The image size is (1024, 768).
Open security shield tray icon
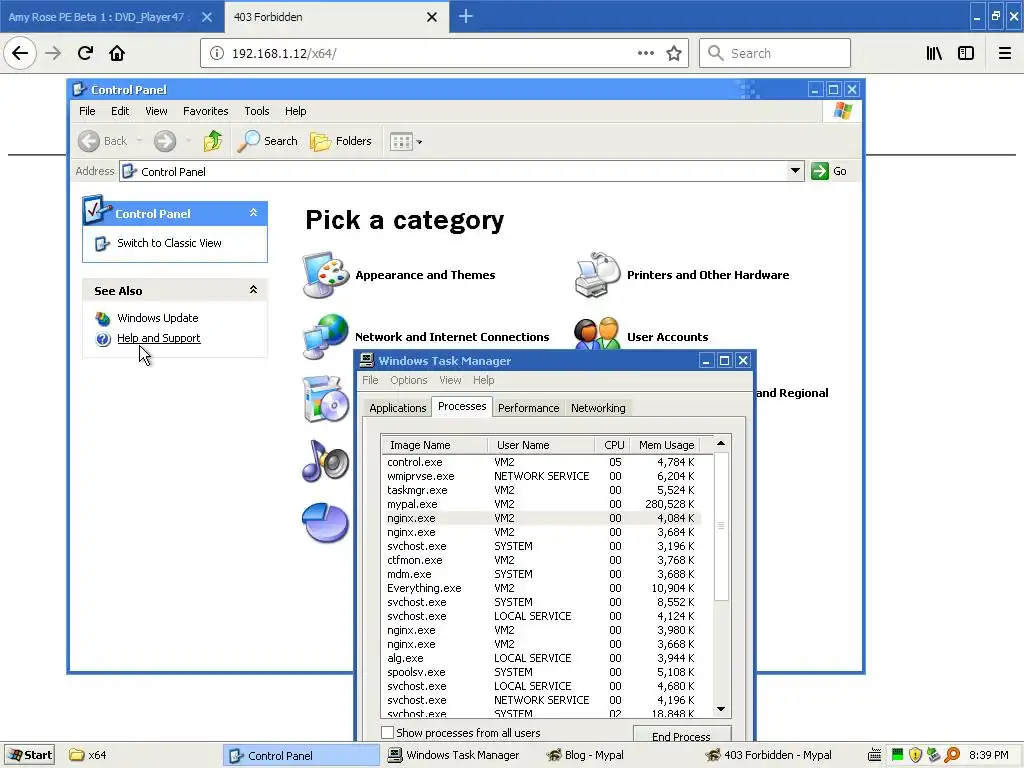click(x=916, y=756)
